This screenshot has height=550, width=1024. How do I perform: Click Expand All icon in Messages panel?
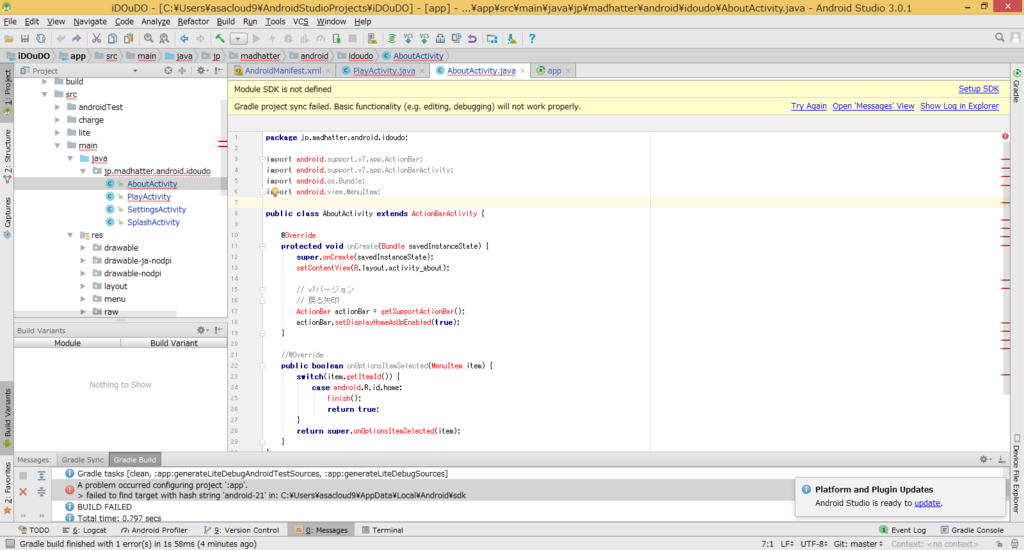(41, 476)
